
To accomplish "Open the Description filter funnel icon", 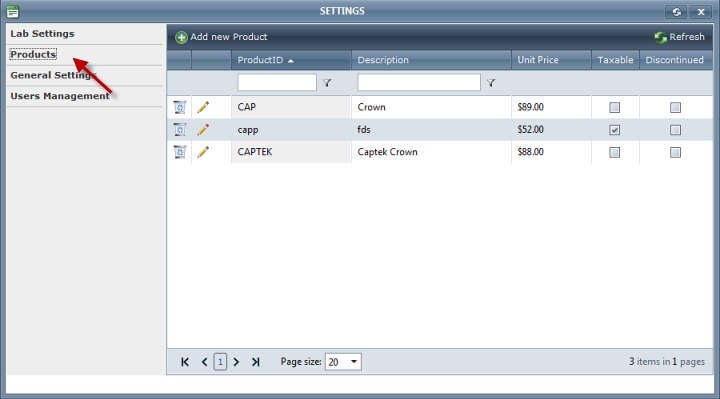I will click(x=491, y=83).
